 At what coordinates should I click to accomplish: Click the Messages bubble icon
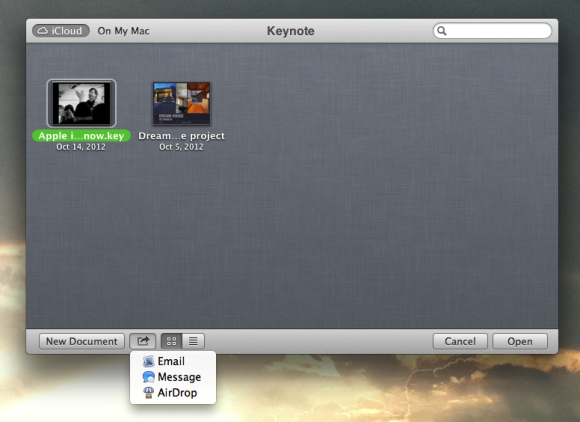[148, 377]
